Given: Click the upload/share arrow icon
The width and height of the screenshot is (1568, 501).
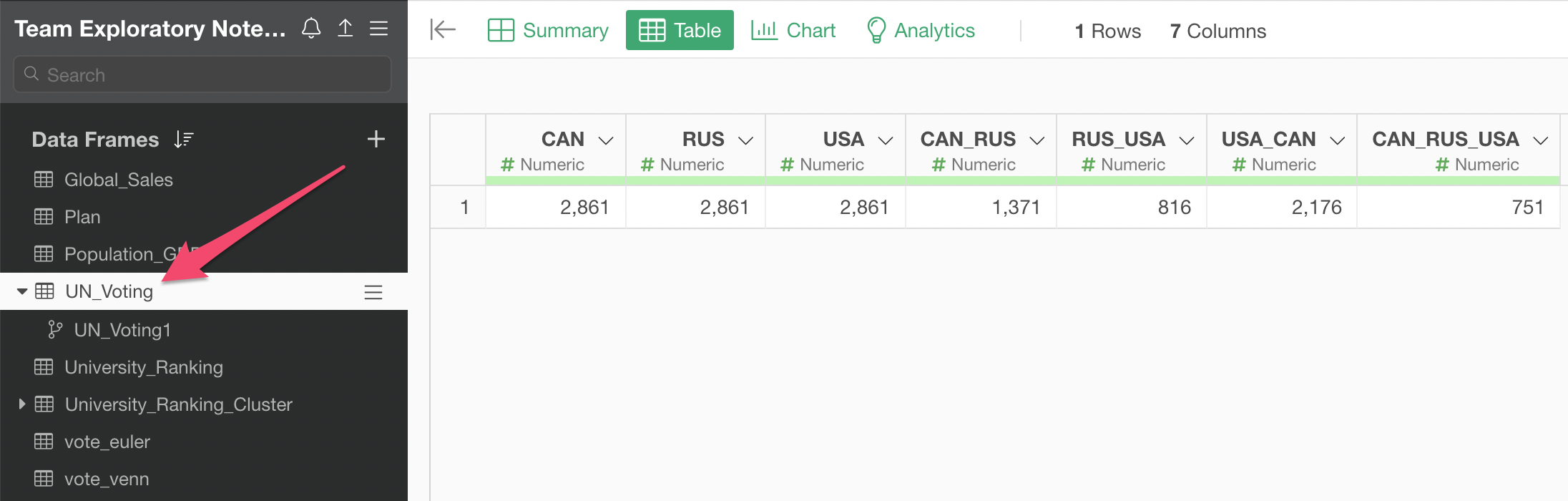Looking at the screenshot, I should (x=346, y=28).
